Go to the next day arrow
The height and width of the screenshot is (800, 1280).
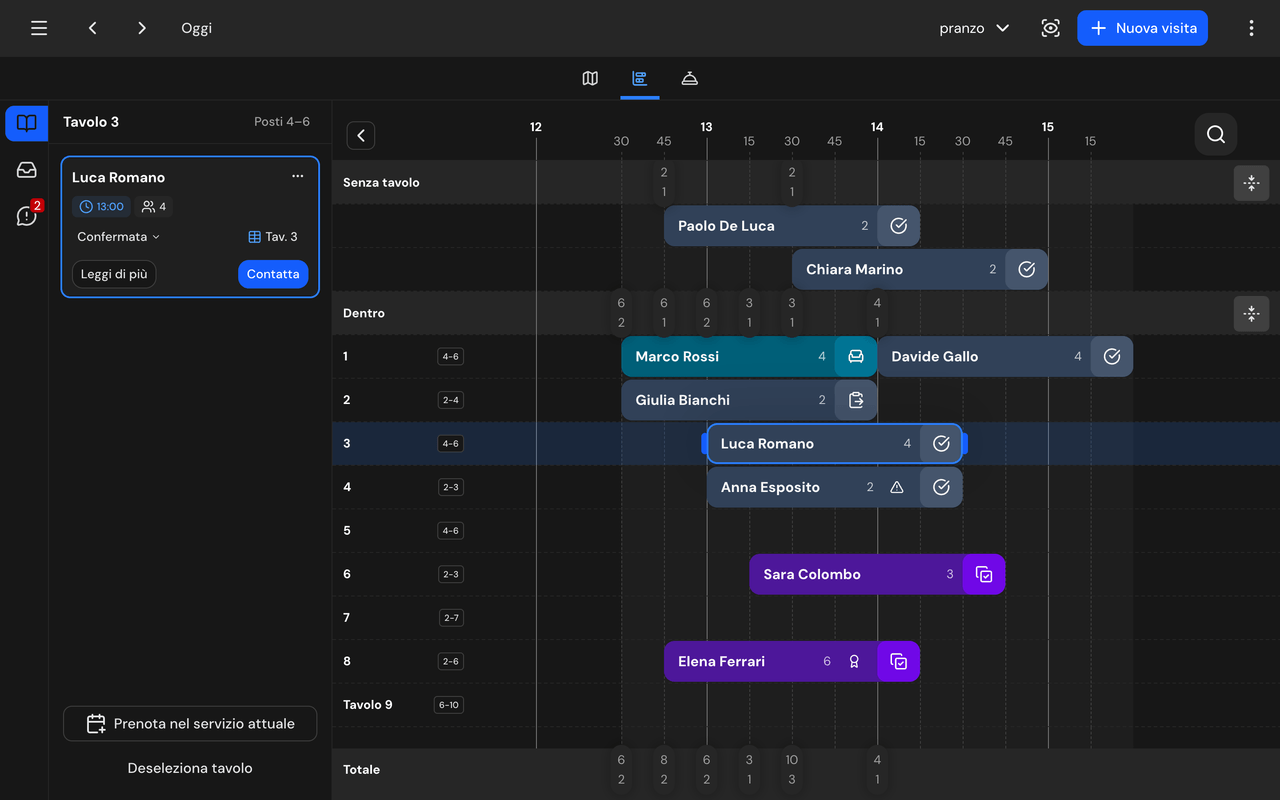pos(142,28)
